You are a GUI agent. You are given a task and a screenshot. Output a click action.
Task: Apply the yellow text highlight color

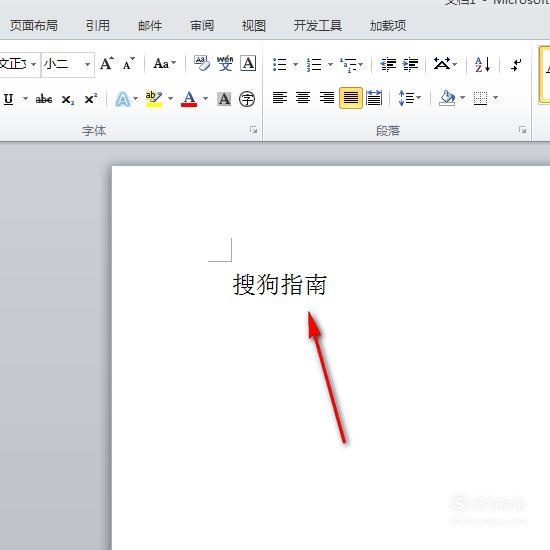(154, 99)
